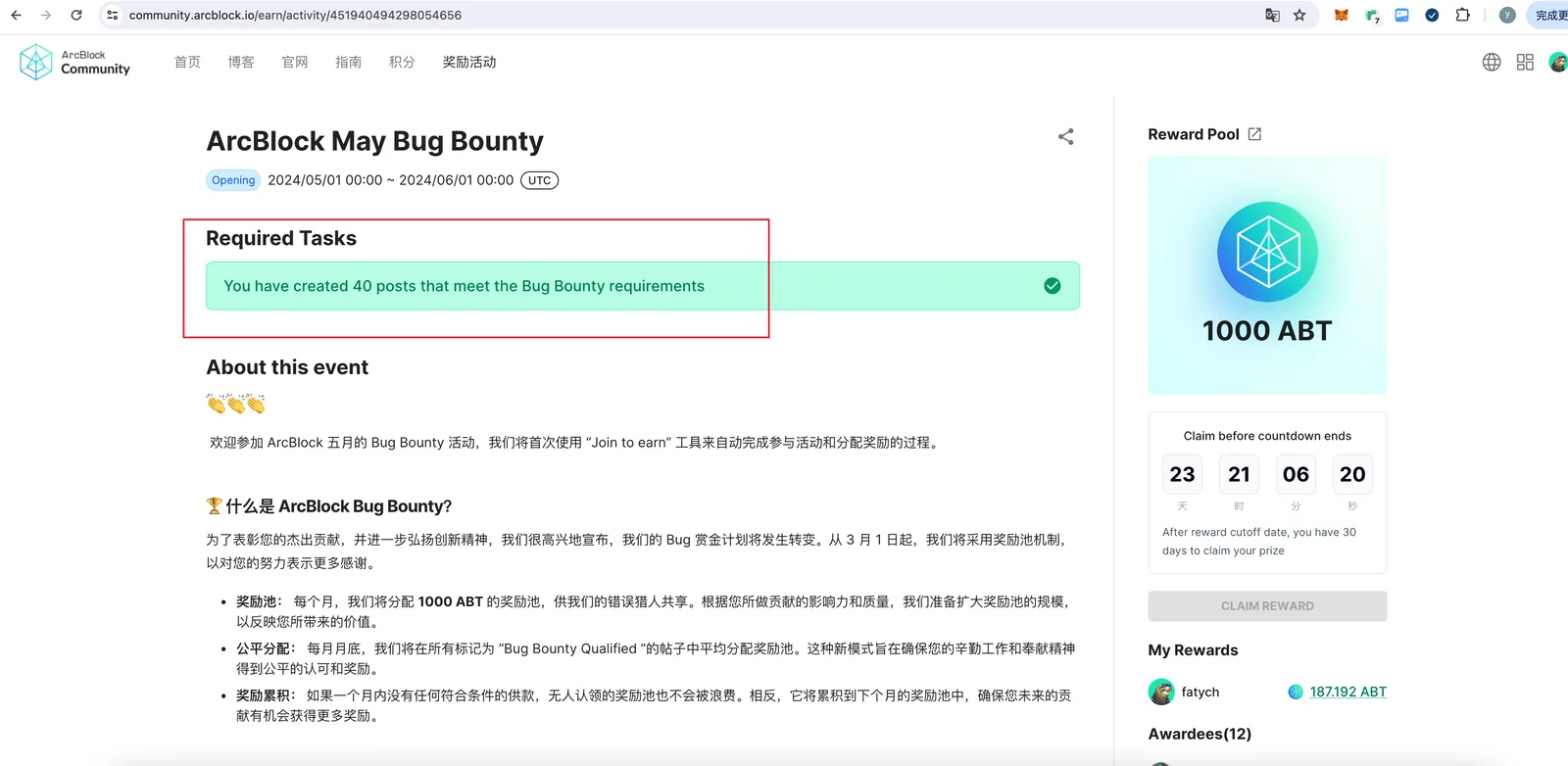Click the 公平分配 bullet label
The height and width of the screenshot is (766, 1568).
coord(266,648)
